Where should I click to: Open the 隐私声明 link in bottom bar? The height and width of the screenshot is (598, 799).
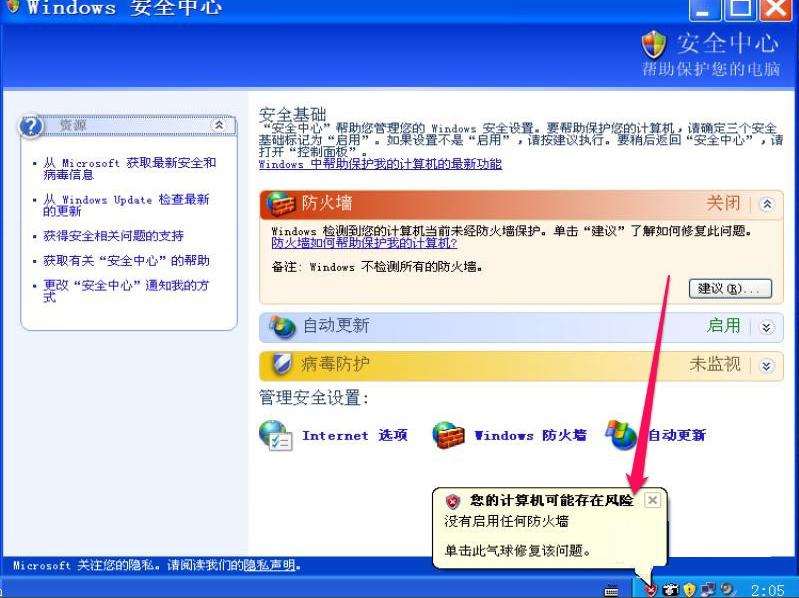tap(269, 565)
